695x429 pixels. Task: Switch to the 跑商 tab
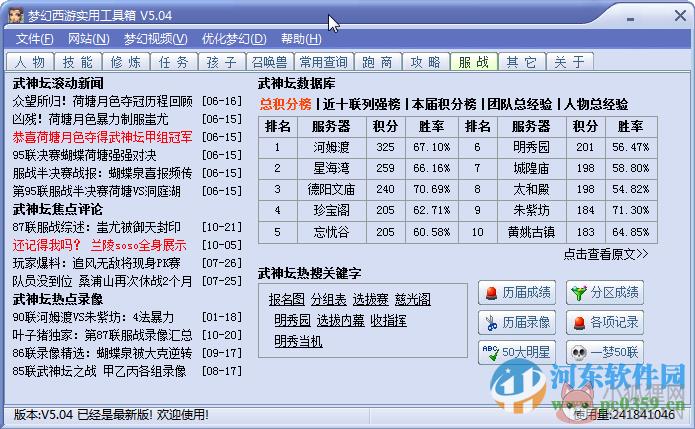378,62
